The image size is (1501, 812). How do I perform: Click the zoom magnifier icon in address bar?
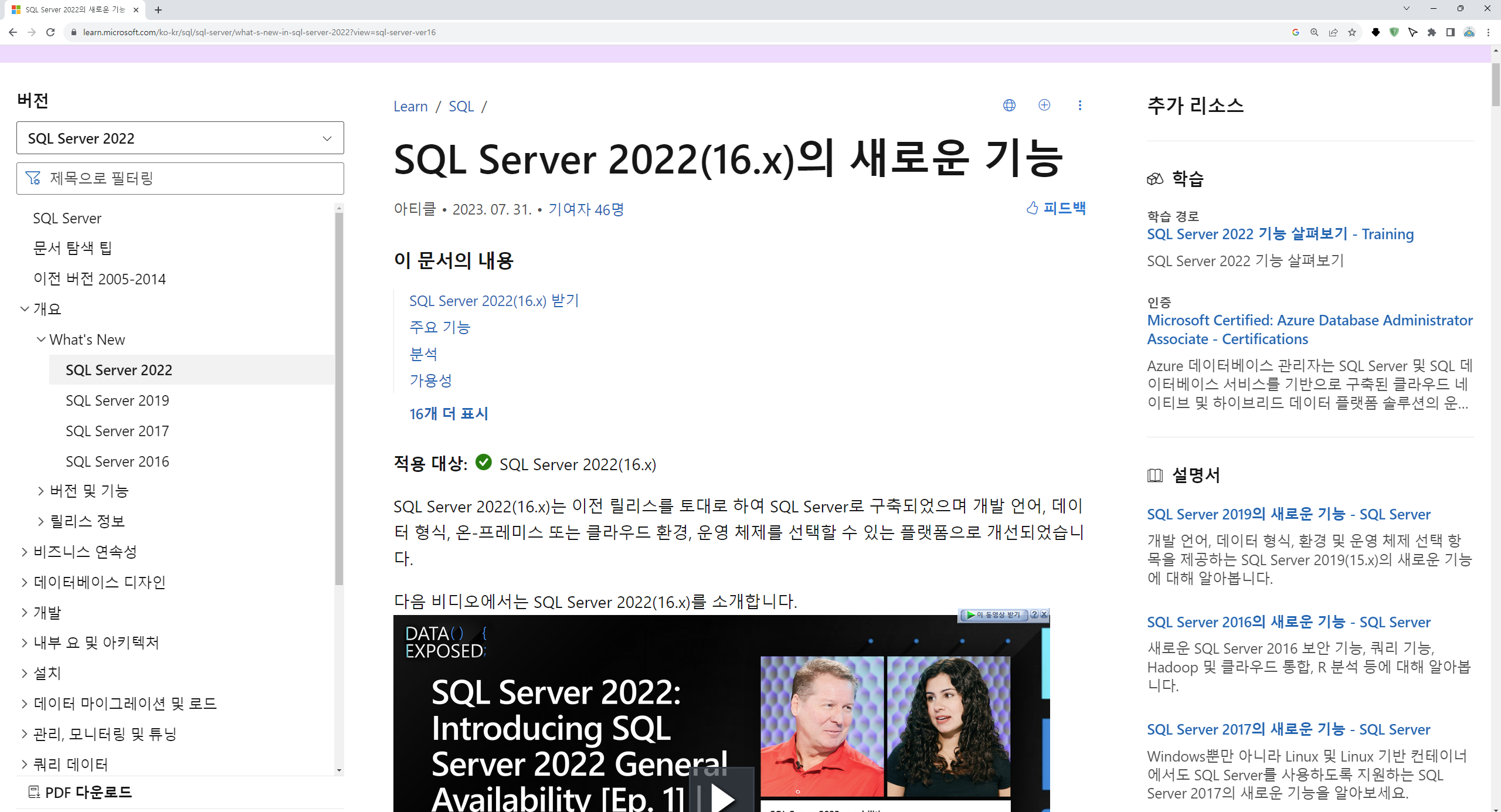pyautogui.click(x=1315, y=32)
